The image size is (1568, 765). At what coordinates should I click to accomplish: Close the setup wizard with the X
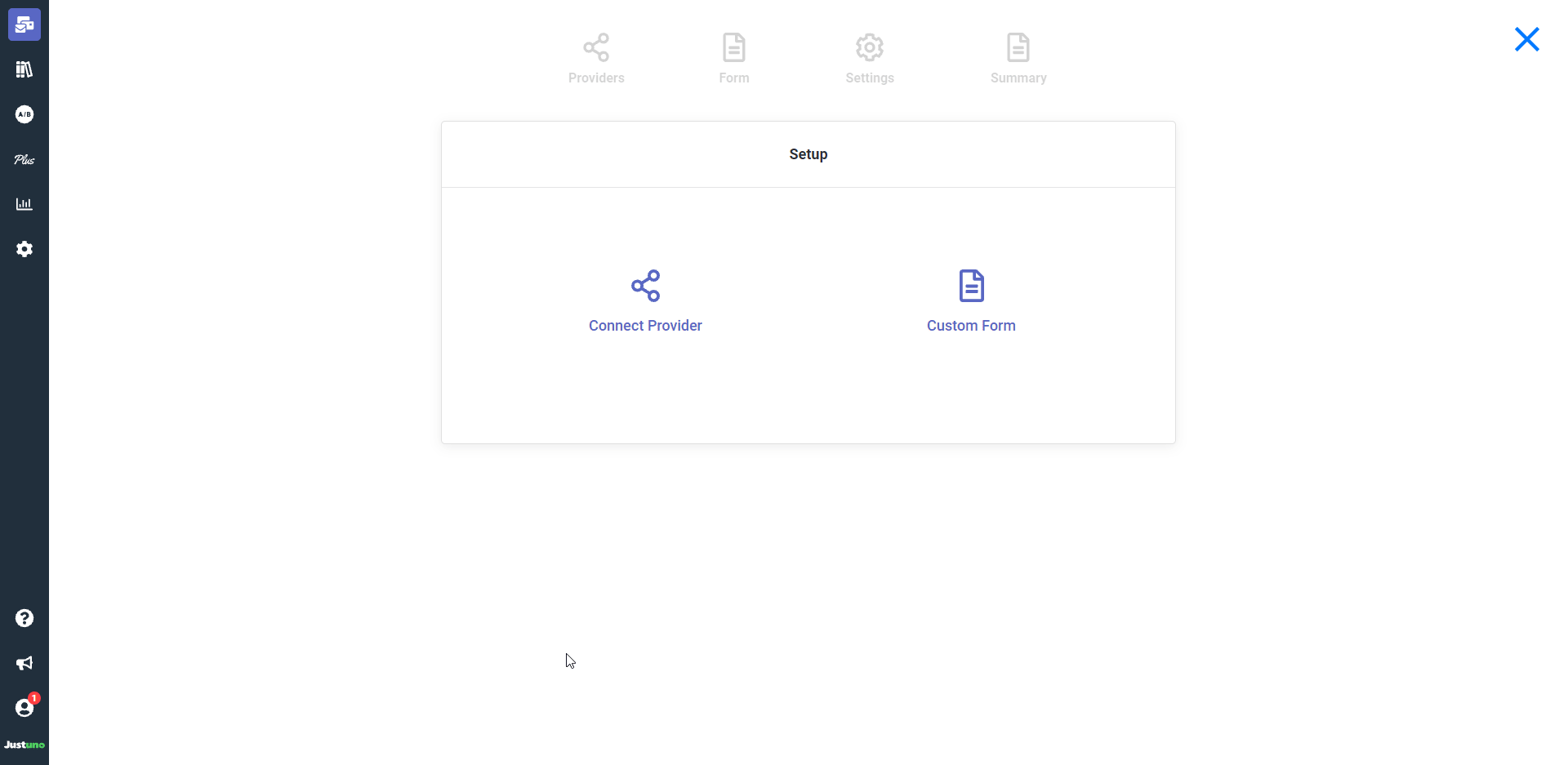[x=1526, y=39]
